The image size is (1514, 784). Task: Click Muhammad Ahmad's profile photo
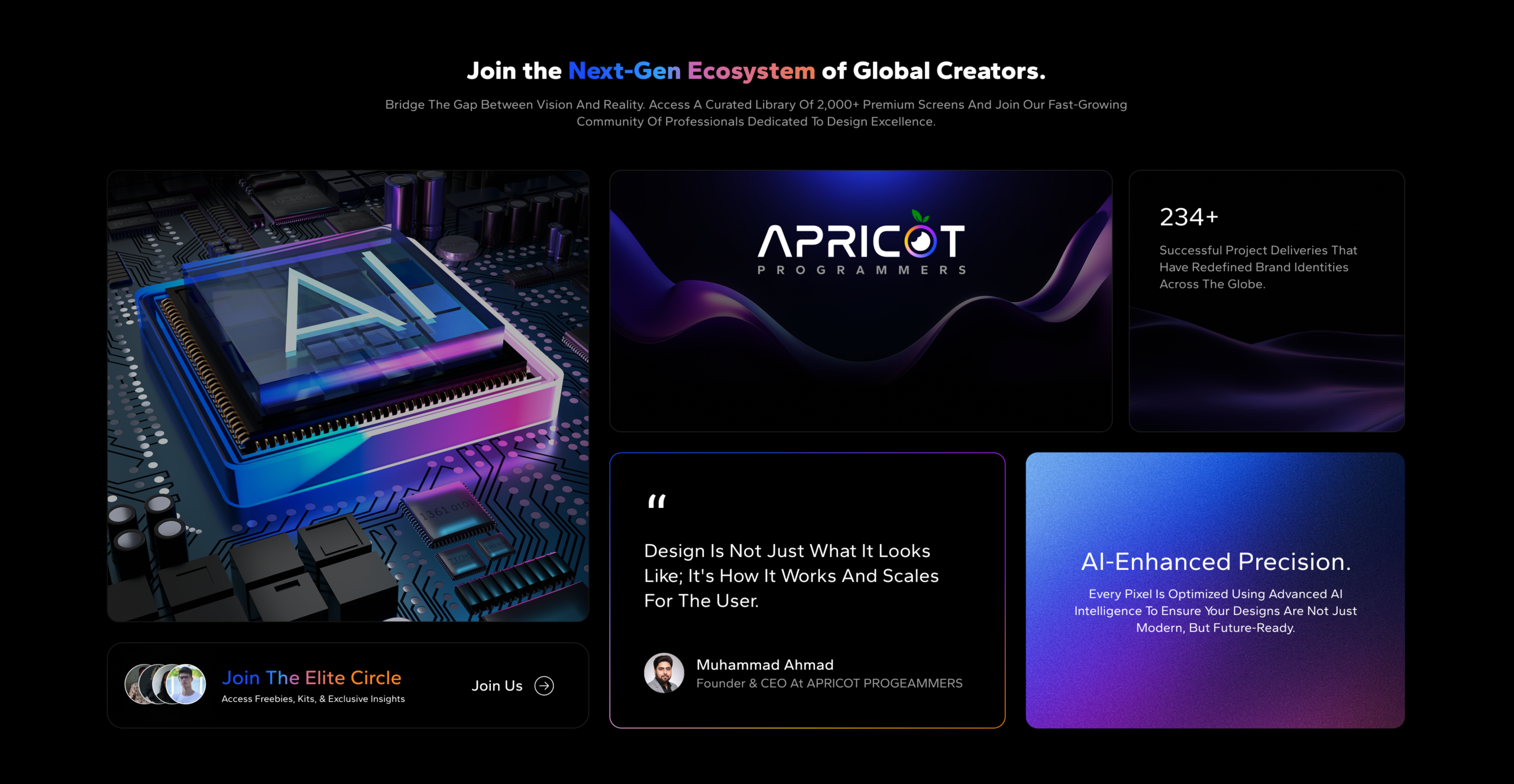[664, 673]
